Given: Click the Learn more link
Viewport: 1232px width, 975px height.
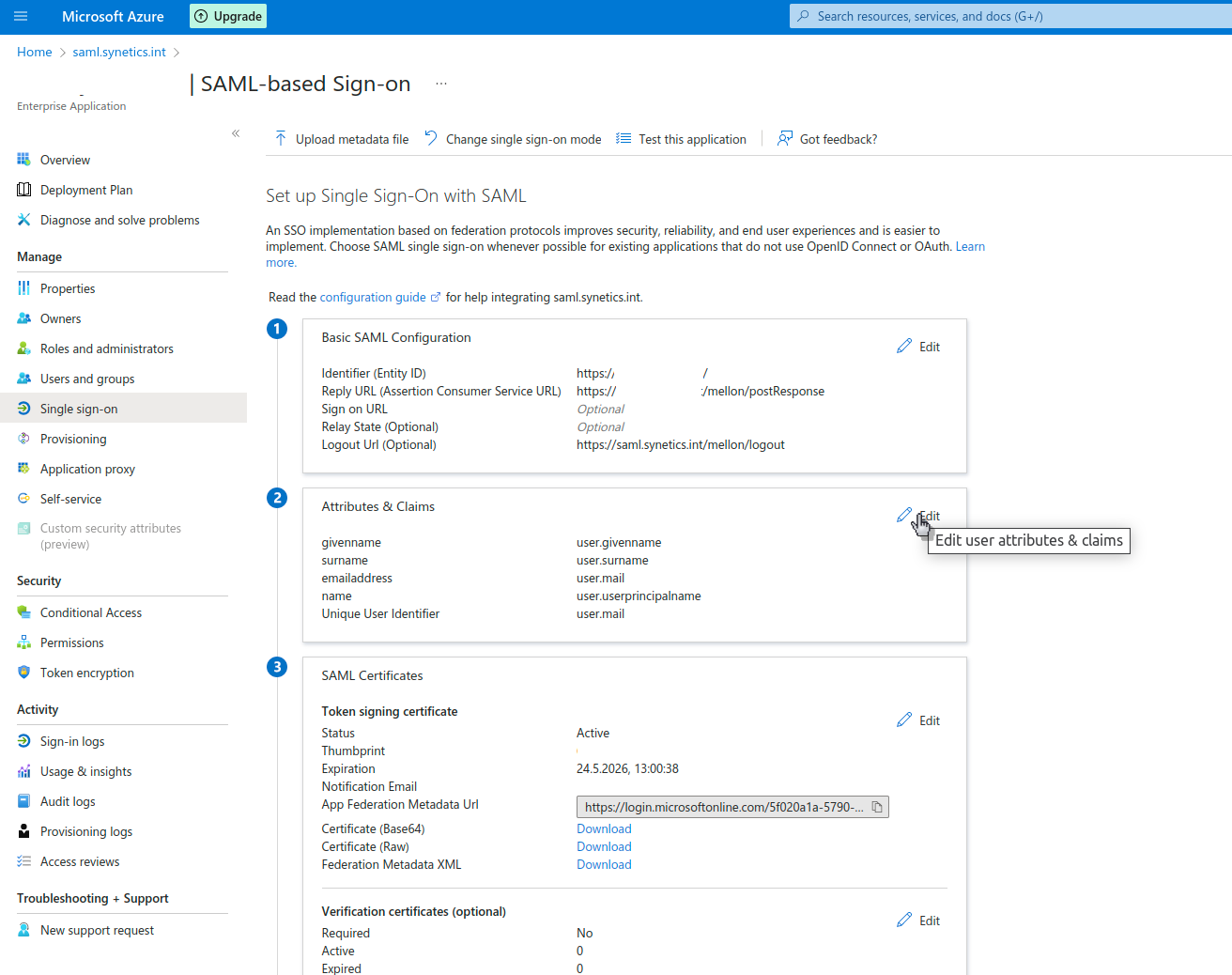Looking at the screenshot, I should [970, 247].
